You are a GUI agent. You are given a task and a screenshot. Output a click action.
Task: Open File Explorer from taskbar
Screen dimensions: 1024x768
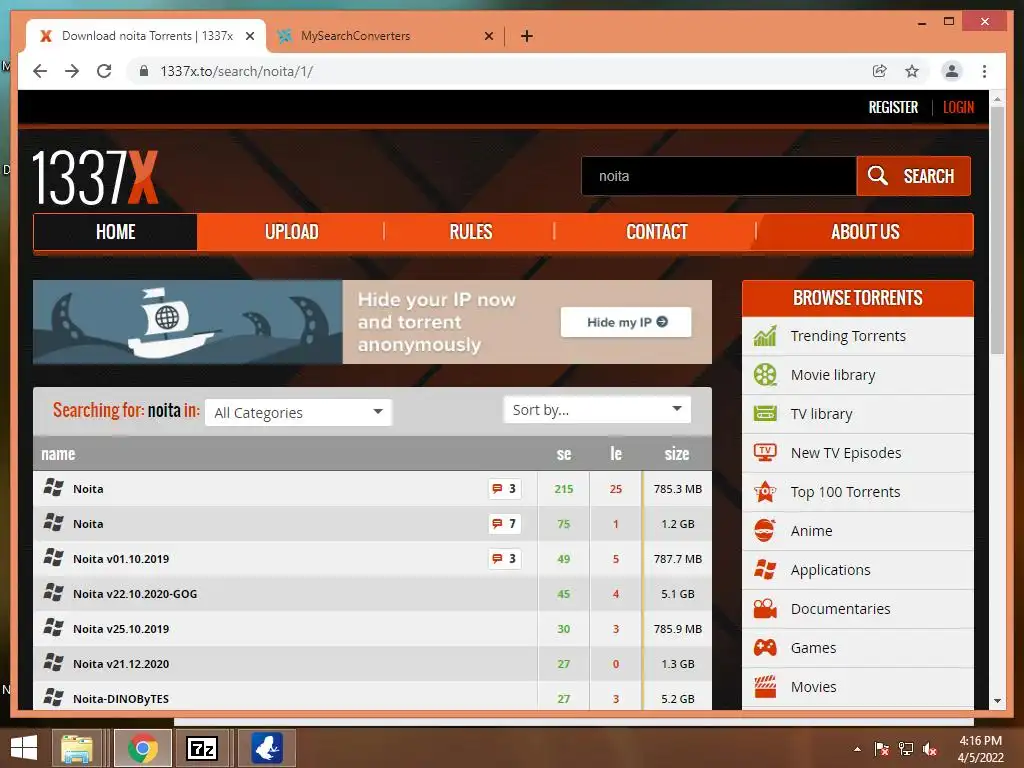point(77,748)
